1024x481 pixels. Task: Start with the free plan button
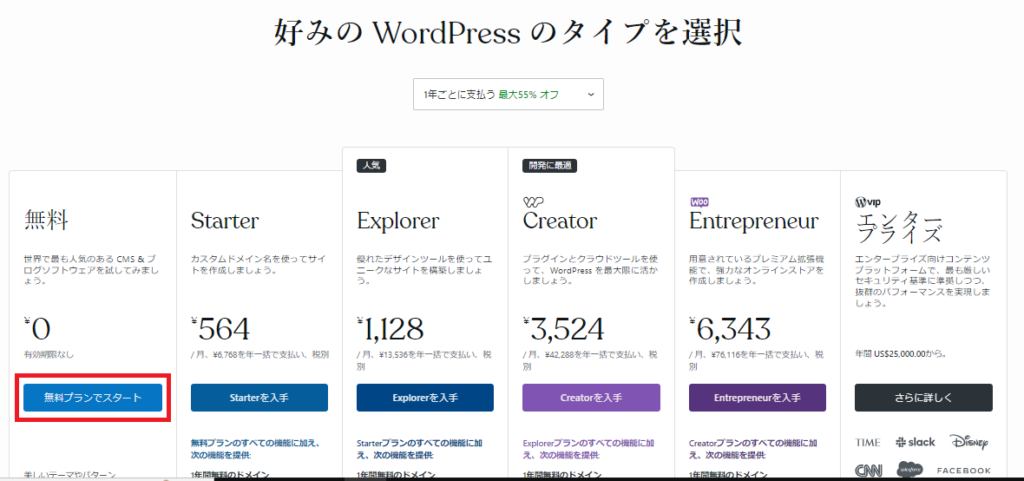coord(93,397)
